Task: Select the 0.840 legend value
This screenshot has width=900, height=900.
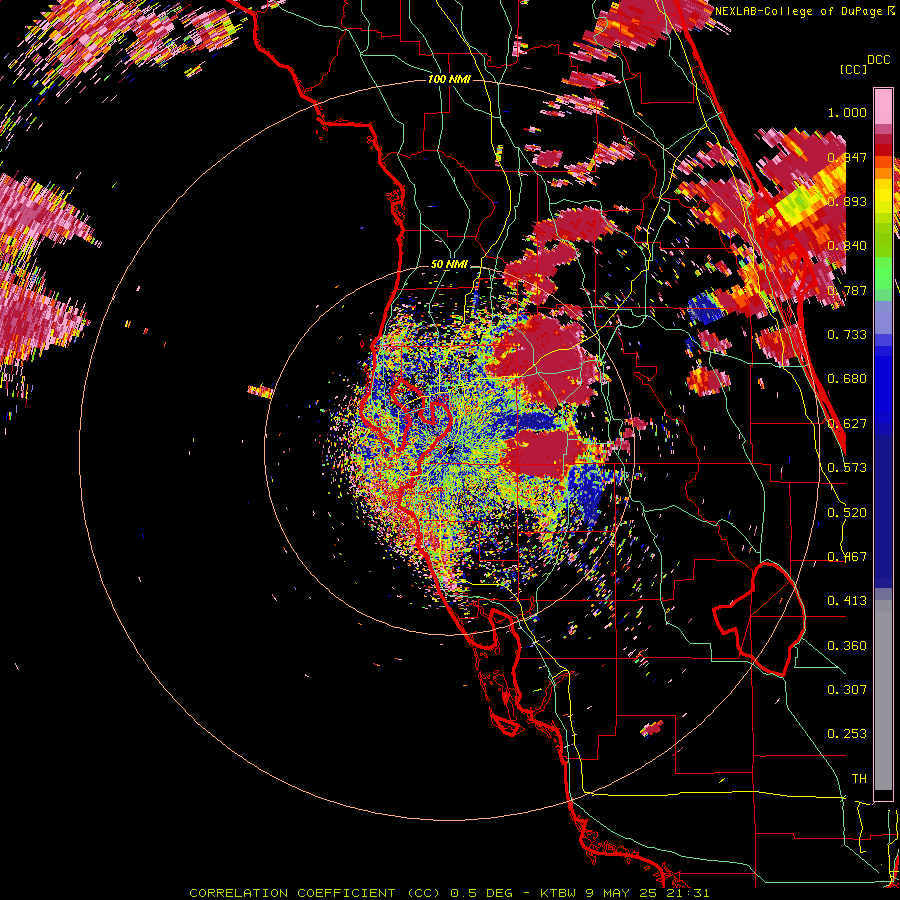Action: pos(847,246)
